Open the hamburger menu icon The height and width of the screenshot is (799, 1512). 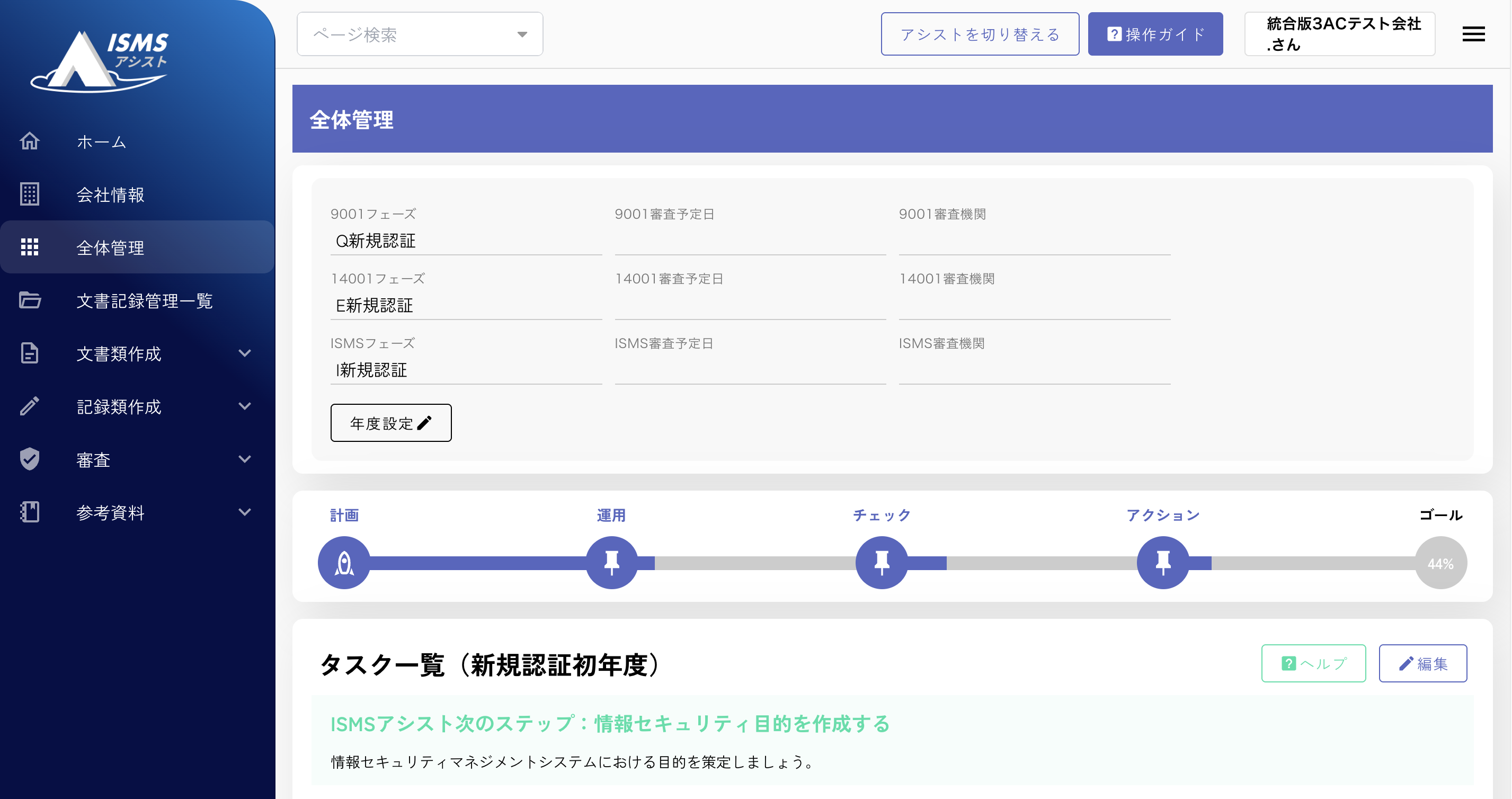point(1473,34)
